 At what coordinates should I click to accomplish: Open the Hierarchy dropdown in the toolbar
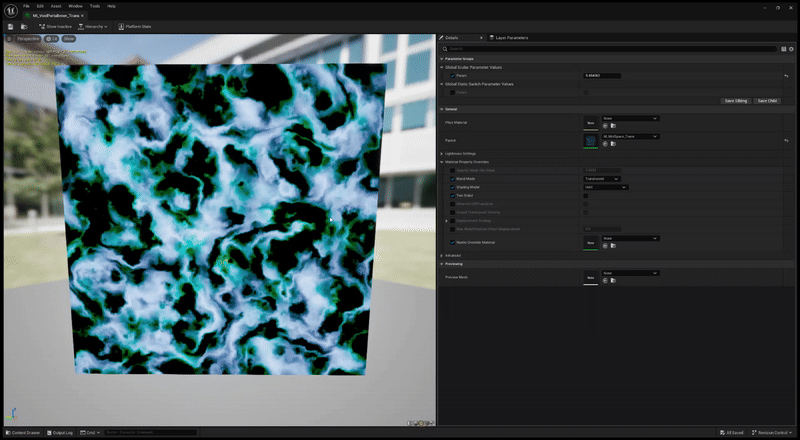coord(93,27)
